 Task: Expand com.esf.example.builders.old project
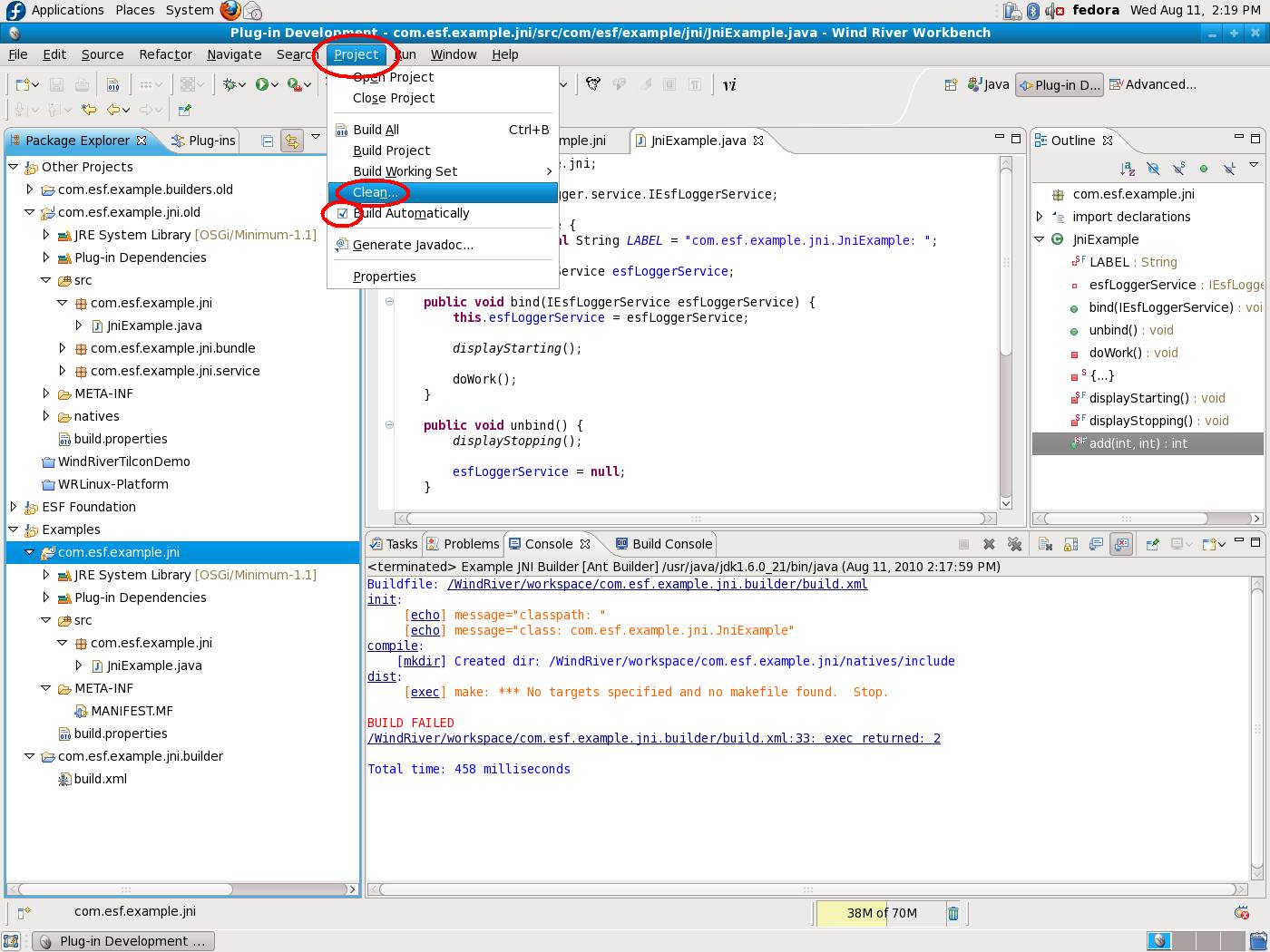pos(30,189)
